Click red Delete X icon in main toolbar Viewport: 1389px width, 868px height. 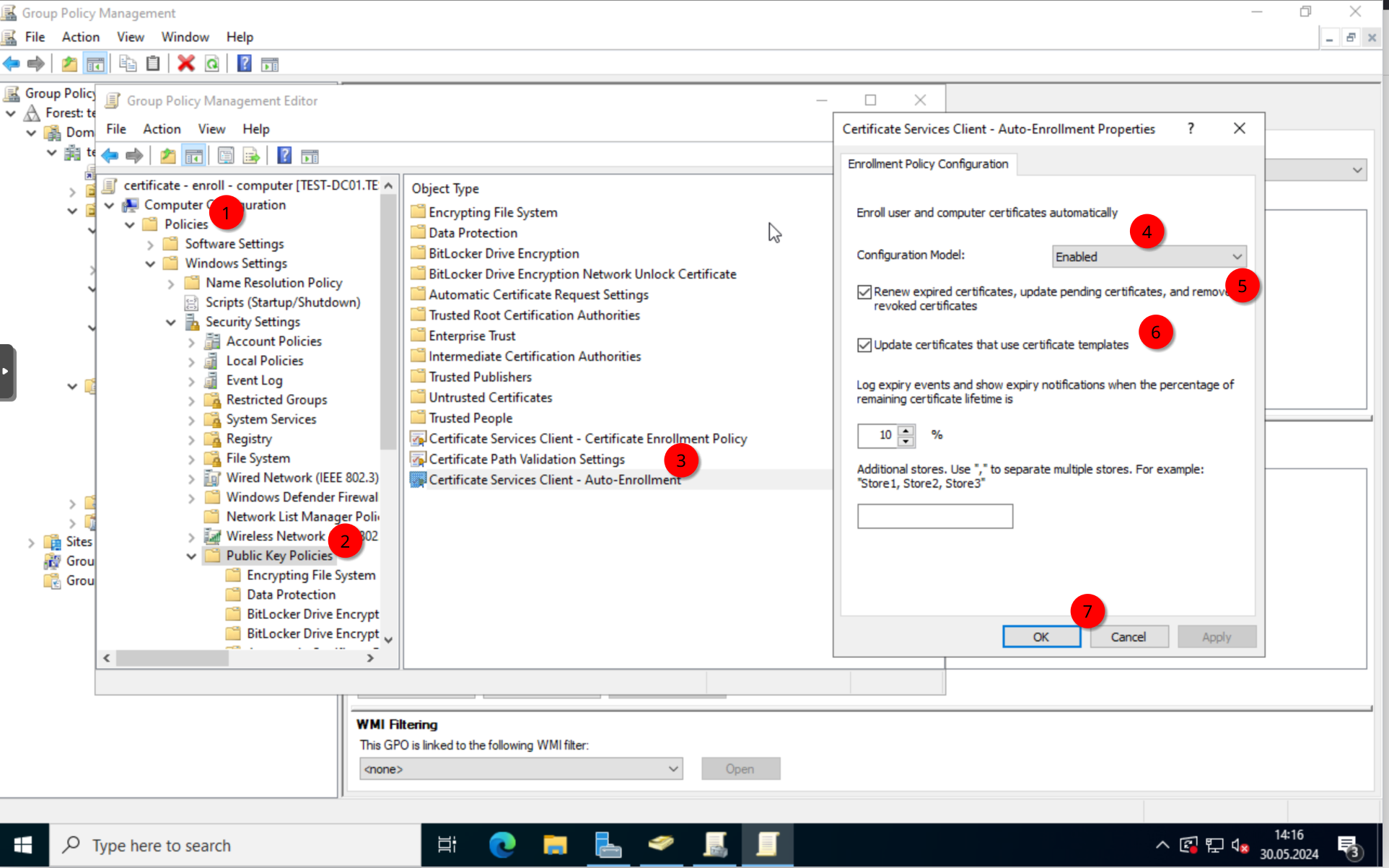click(186, 64)
